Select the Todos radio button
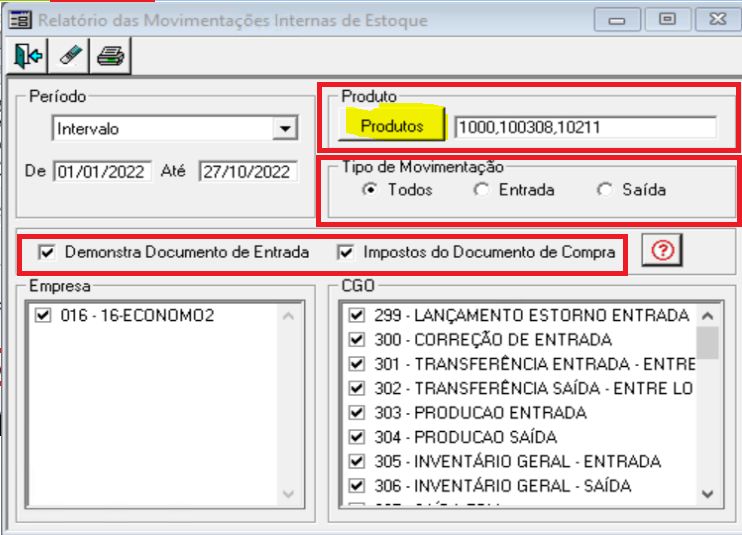 [372, 190]
